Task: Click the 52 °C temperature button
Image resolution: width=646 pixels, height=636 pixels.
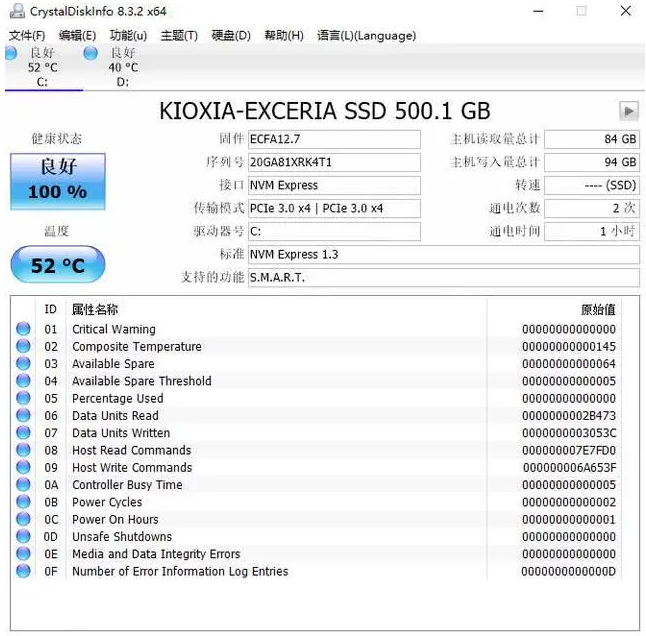Action: coord(58,265)
